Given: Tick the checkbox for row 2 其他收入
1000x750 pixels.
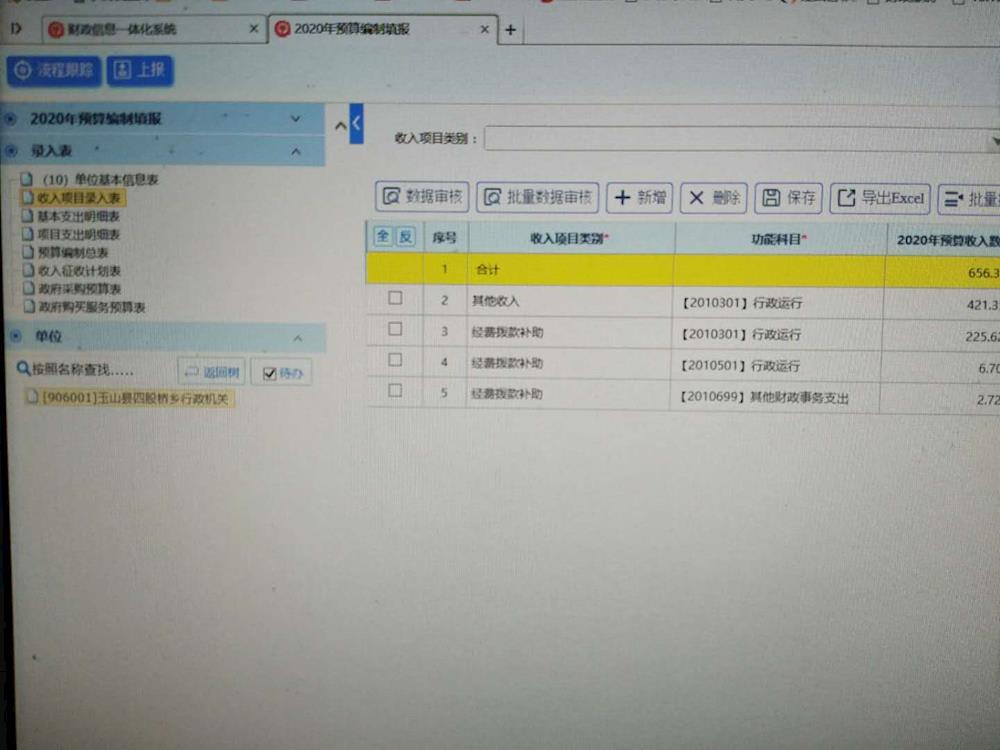Looking at the screenshot, I should (395, 298).
